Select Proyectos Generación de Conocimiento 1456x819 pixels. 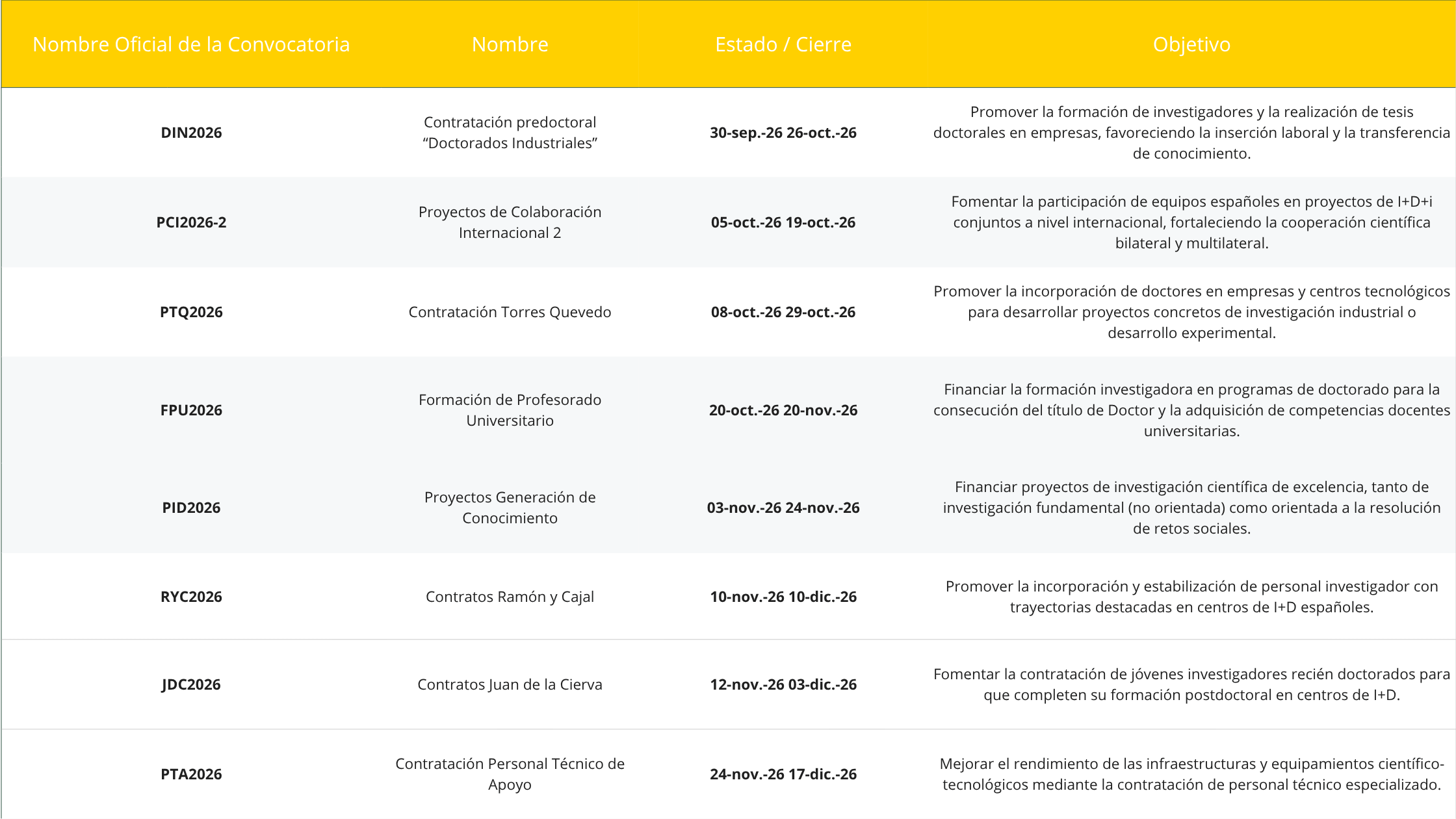coord(510,508)
